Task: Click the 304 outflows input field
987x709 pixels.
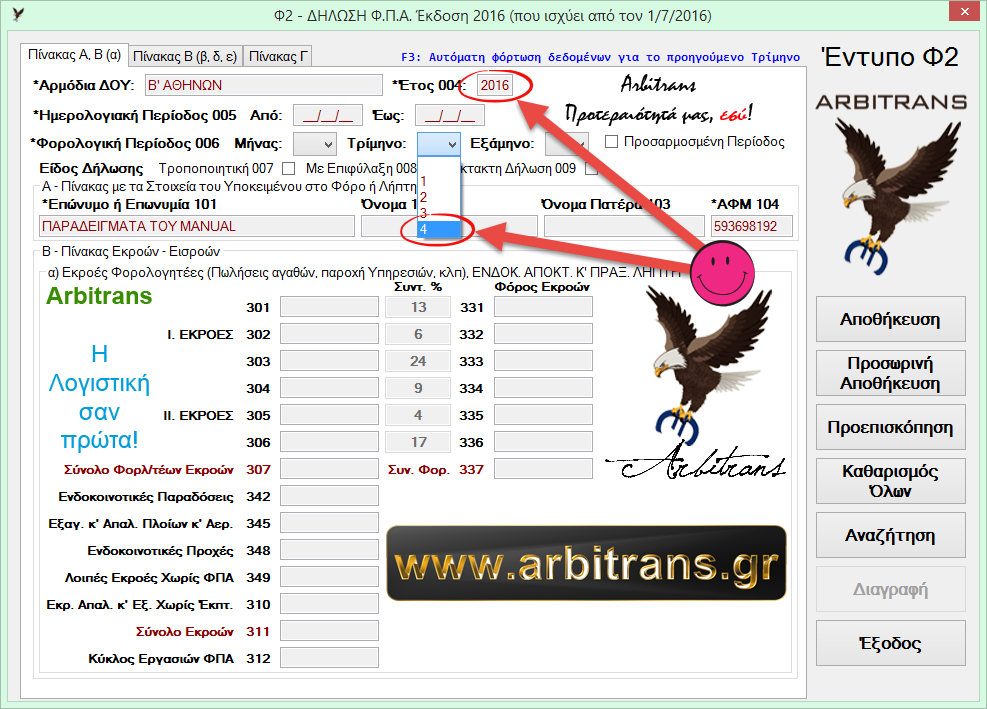Action: tap(329, 388)
